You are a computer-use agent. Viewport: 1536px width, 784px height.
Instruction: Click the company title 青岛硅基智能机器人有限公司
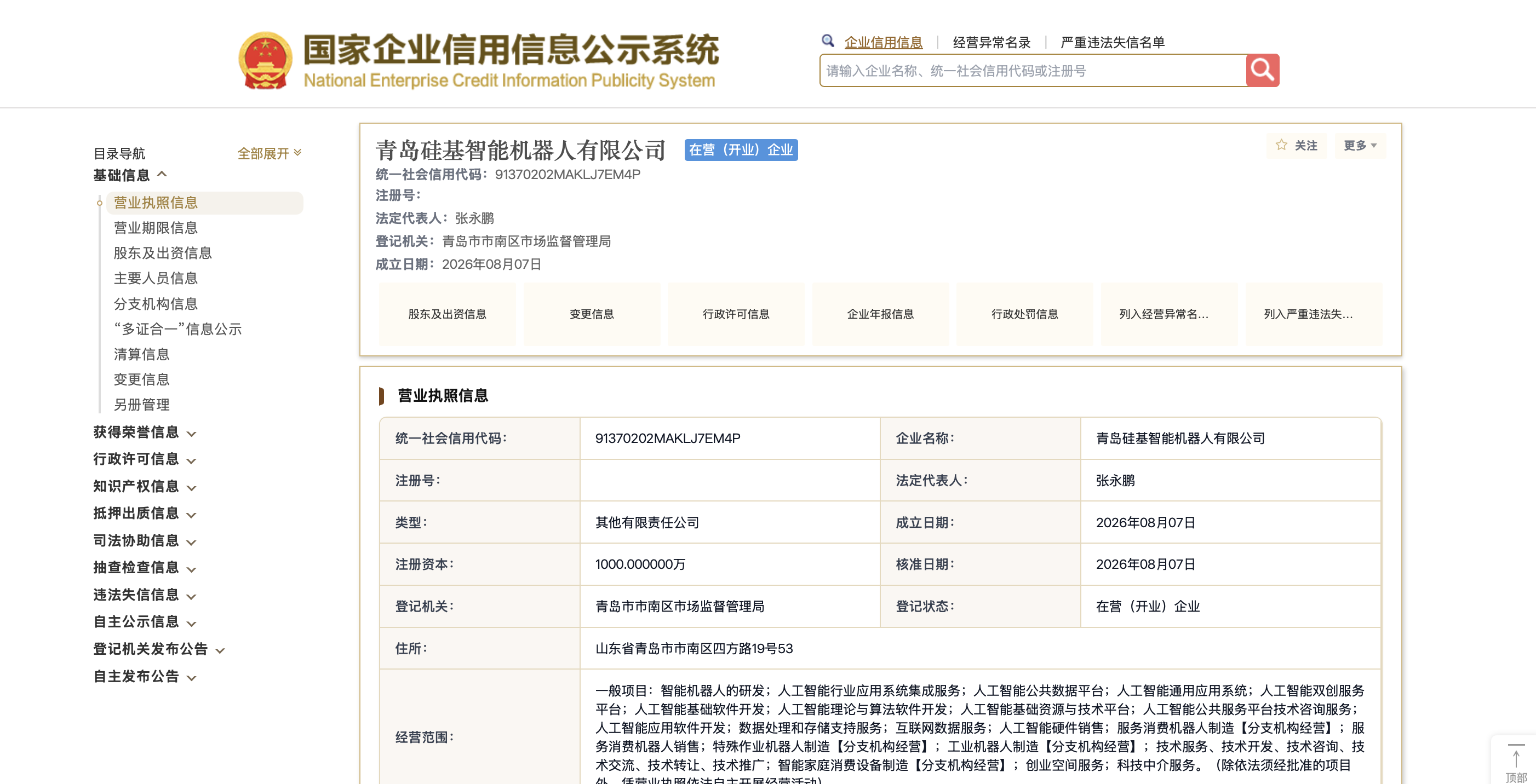(520, 150)
